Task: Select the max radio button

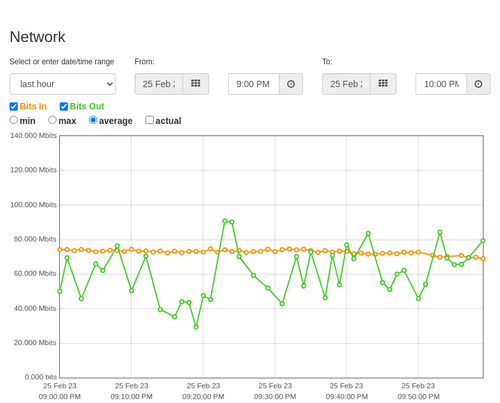Action: click(52, 120)
